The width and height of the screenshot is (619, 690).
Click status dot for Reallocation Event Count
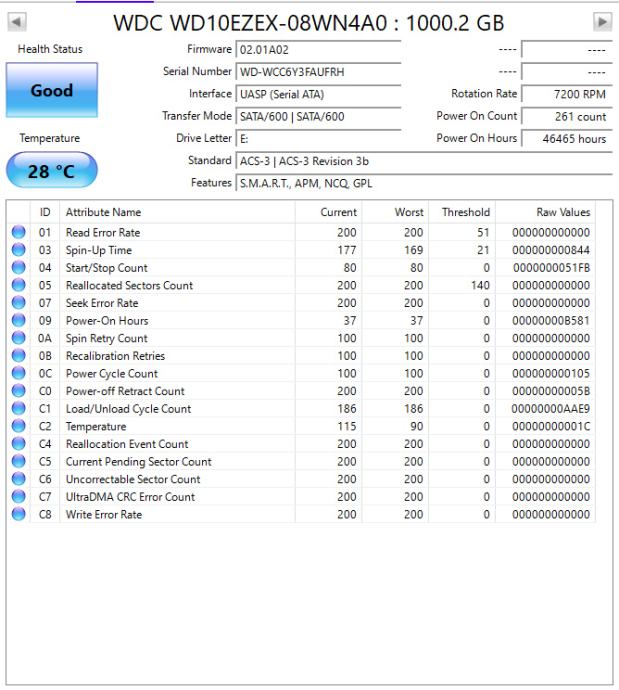(x=18, y=443)
